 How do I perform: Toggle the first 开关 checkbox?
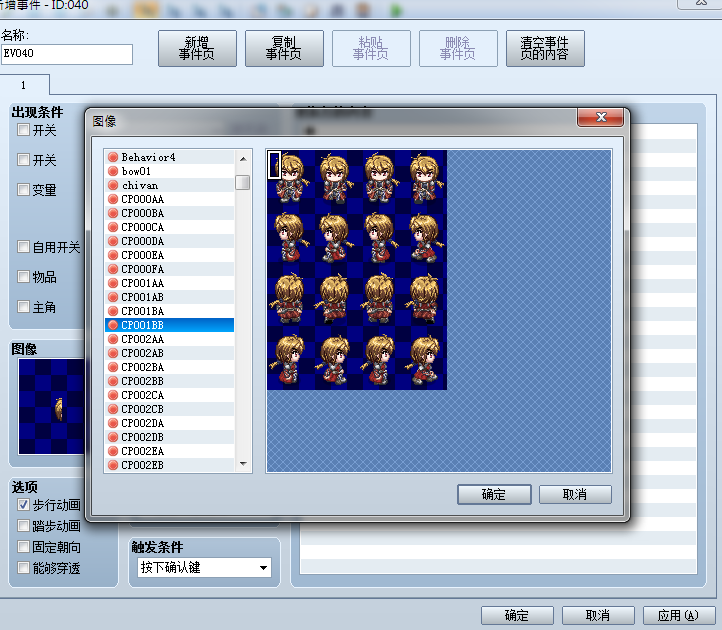tap(23, 130)
